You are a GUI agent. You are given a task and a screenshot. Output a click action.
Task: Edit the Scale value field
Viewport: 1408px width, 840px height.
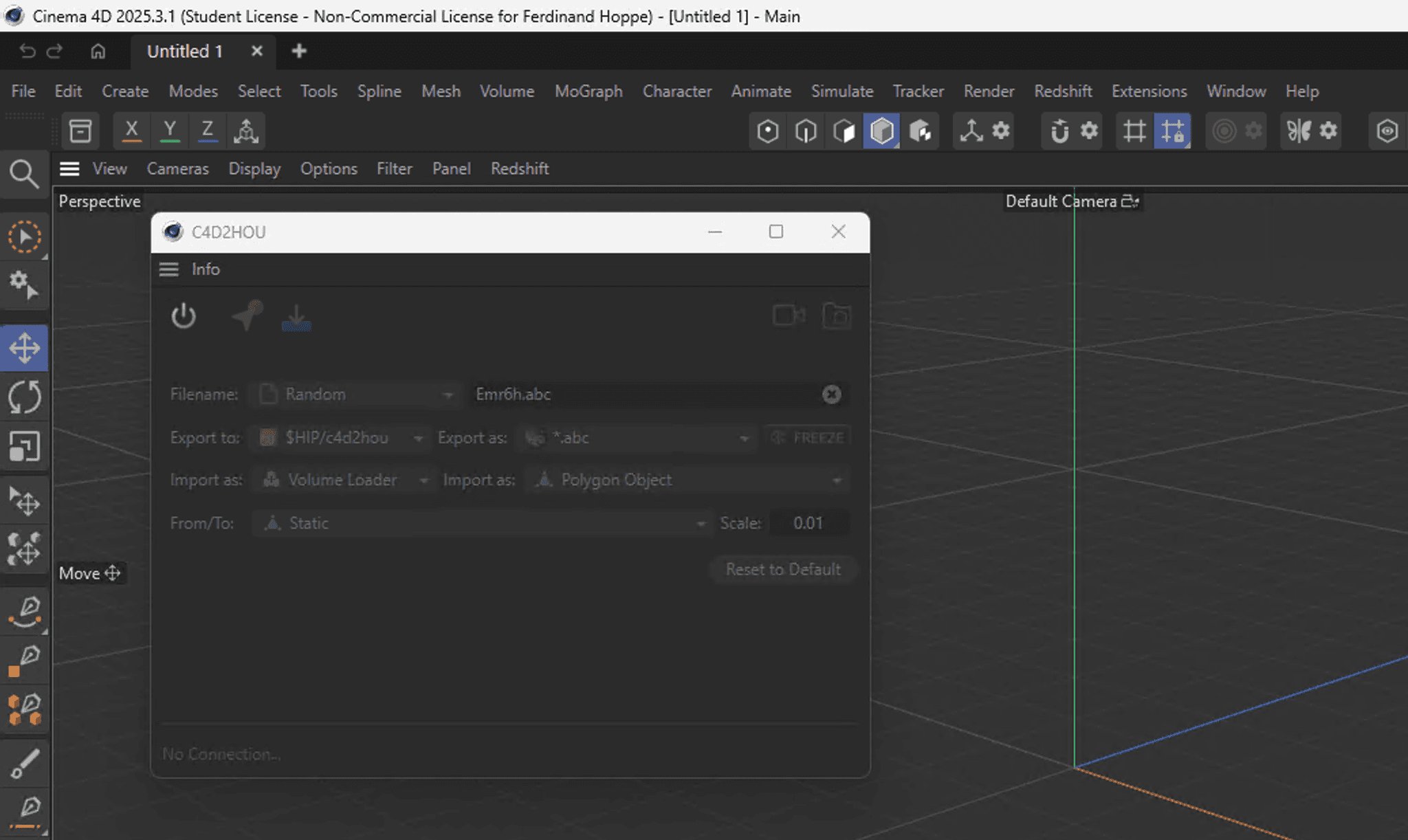click(x=808, y=523)
